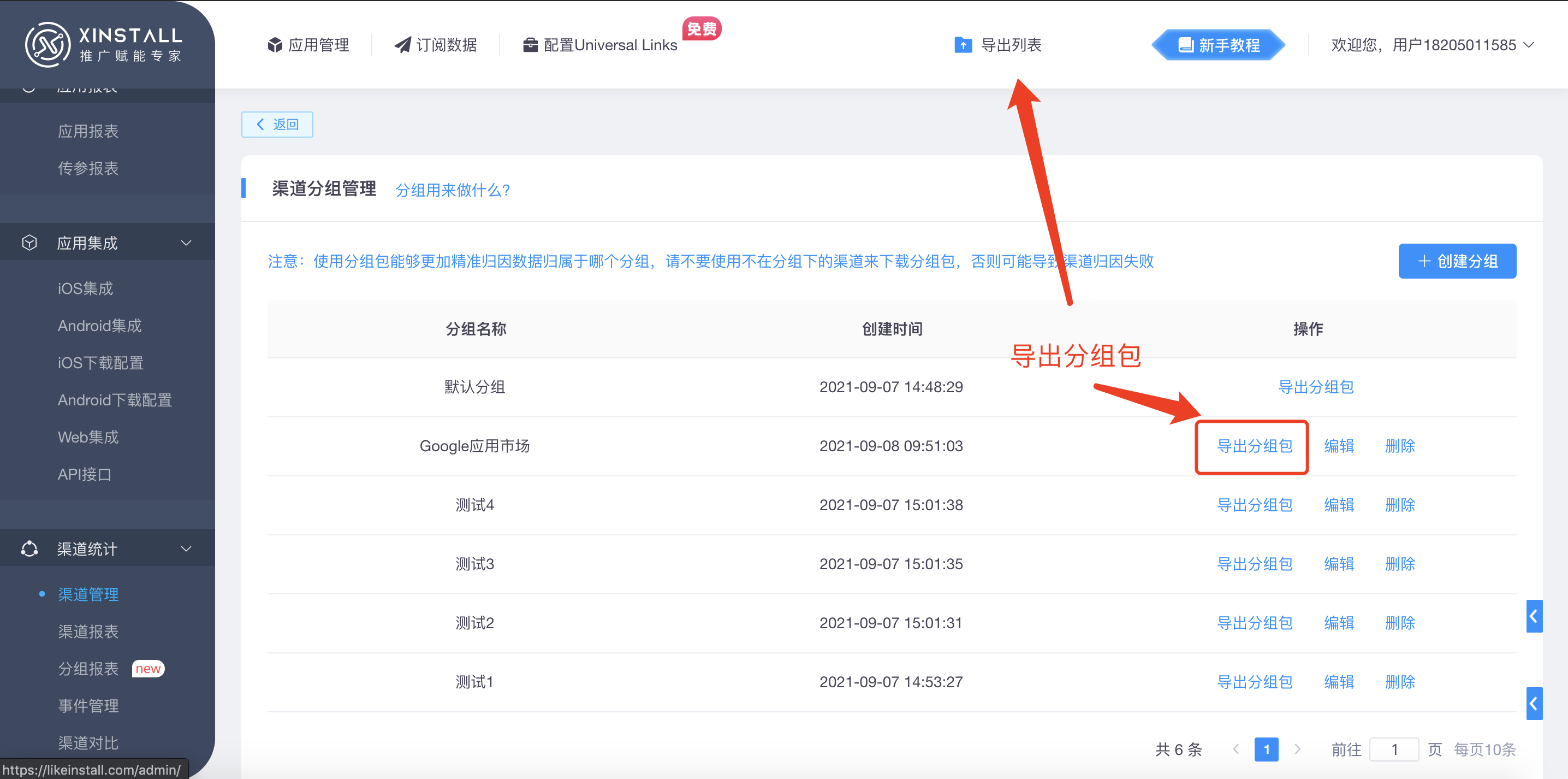Click the cube icon beside 应用管理
The height and width of the screenshot is (779, 1568).
click(x=275, y=44)
